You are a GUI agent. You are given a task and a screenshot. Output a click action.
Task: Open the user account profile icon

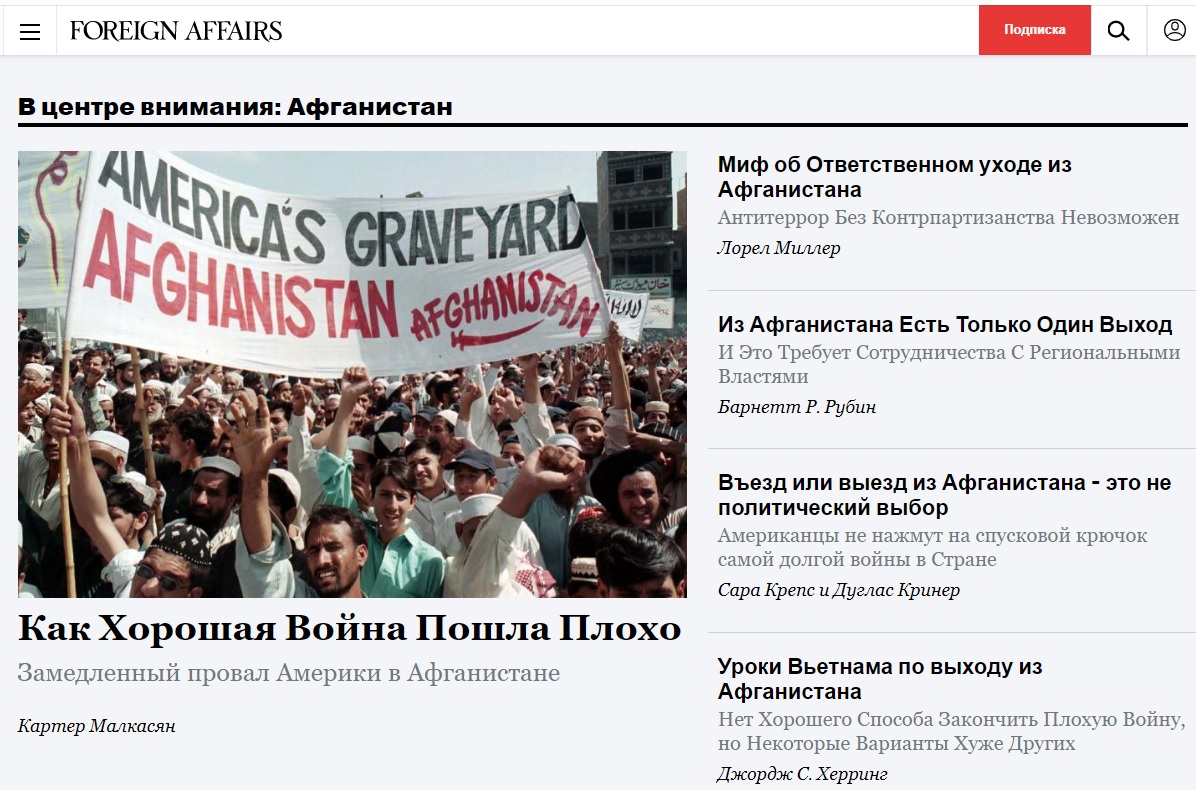click(1174, 30)
